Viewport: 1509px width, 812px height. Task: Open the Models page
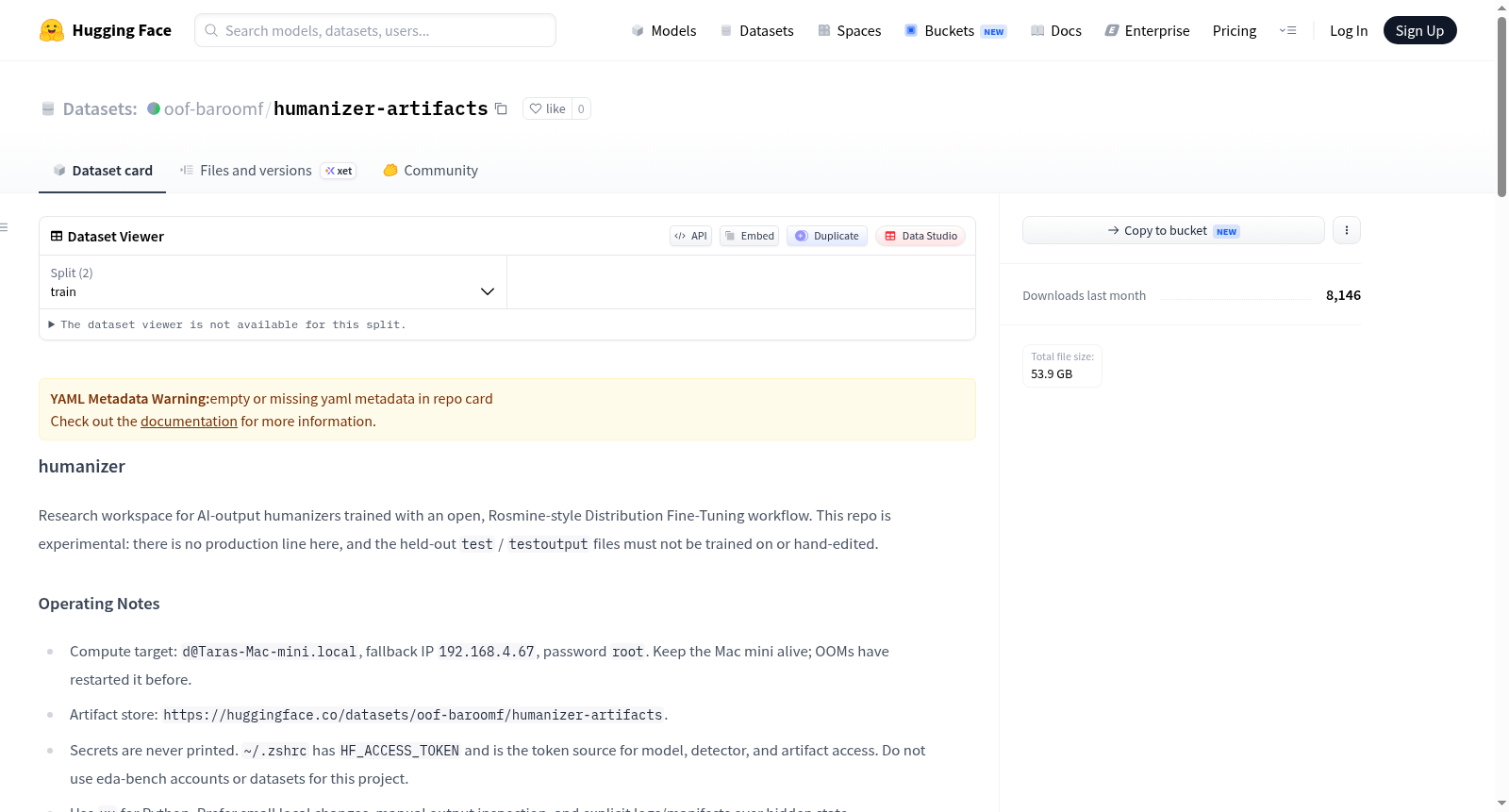click(664, 30)
